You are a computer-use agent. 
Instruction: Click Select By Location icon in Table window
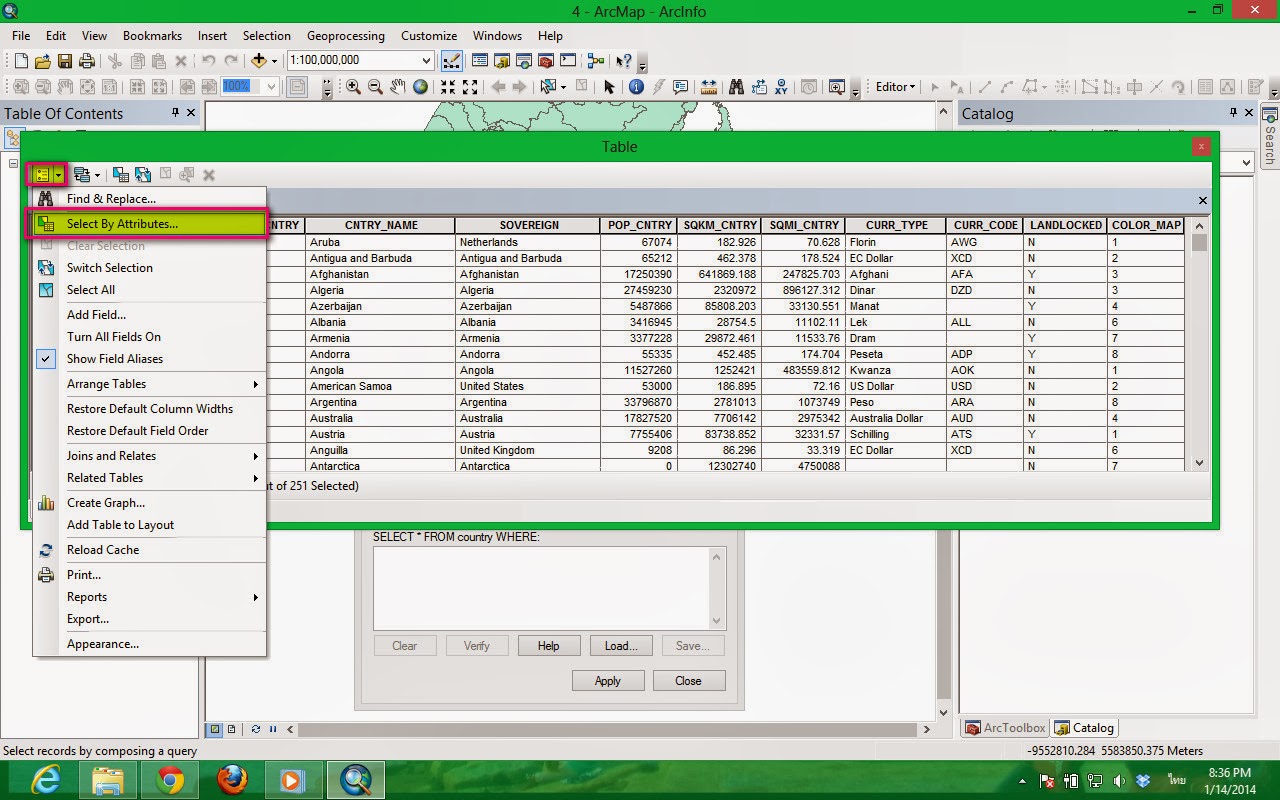coord(120,175)
